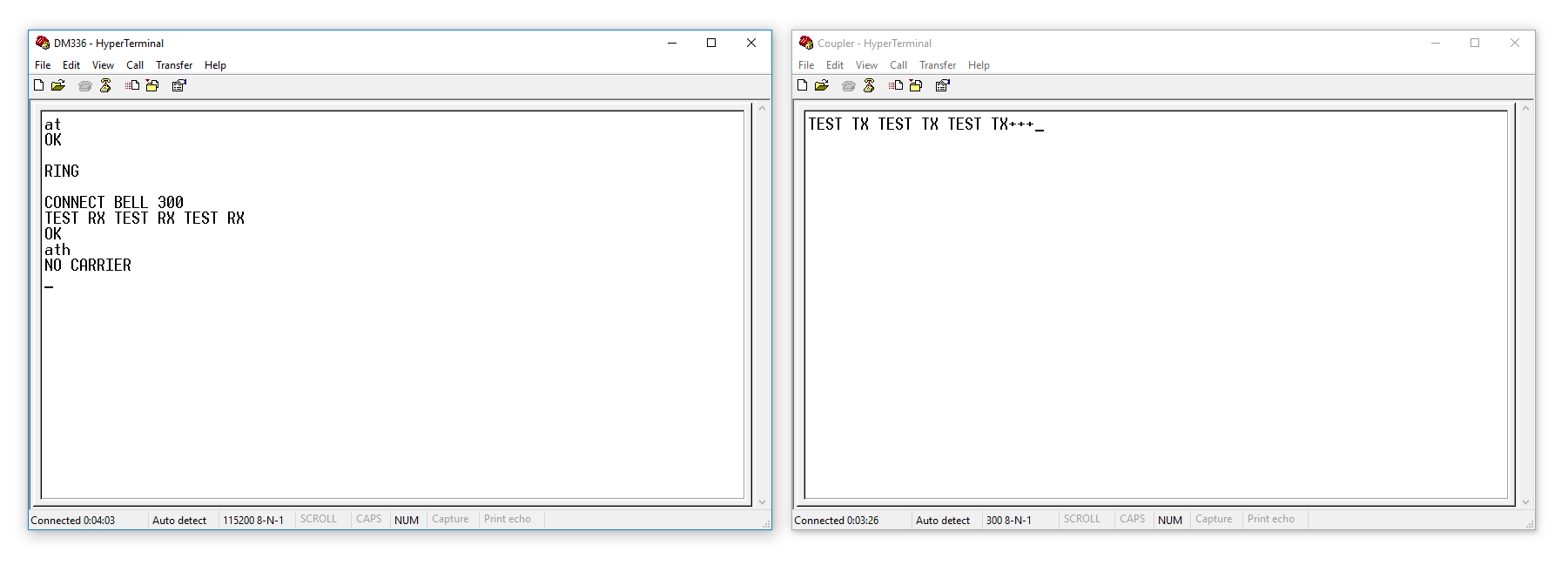Image resolution: width=1568 pixels, height=565 pixels.
Task: Click scroll down arrow in Coupler terminal
Action: click(x=1525, y=502)
